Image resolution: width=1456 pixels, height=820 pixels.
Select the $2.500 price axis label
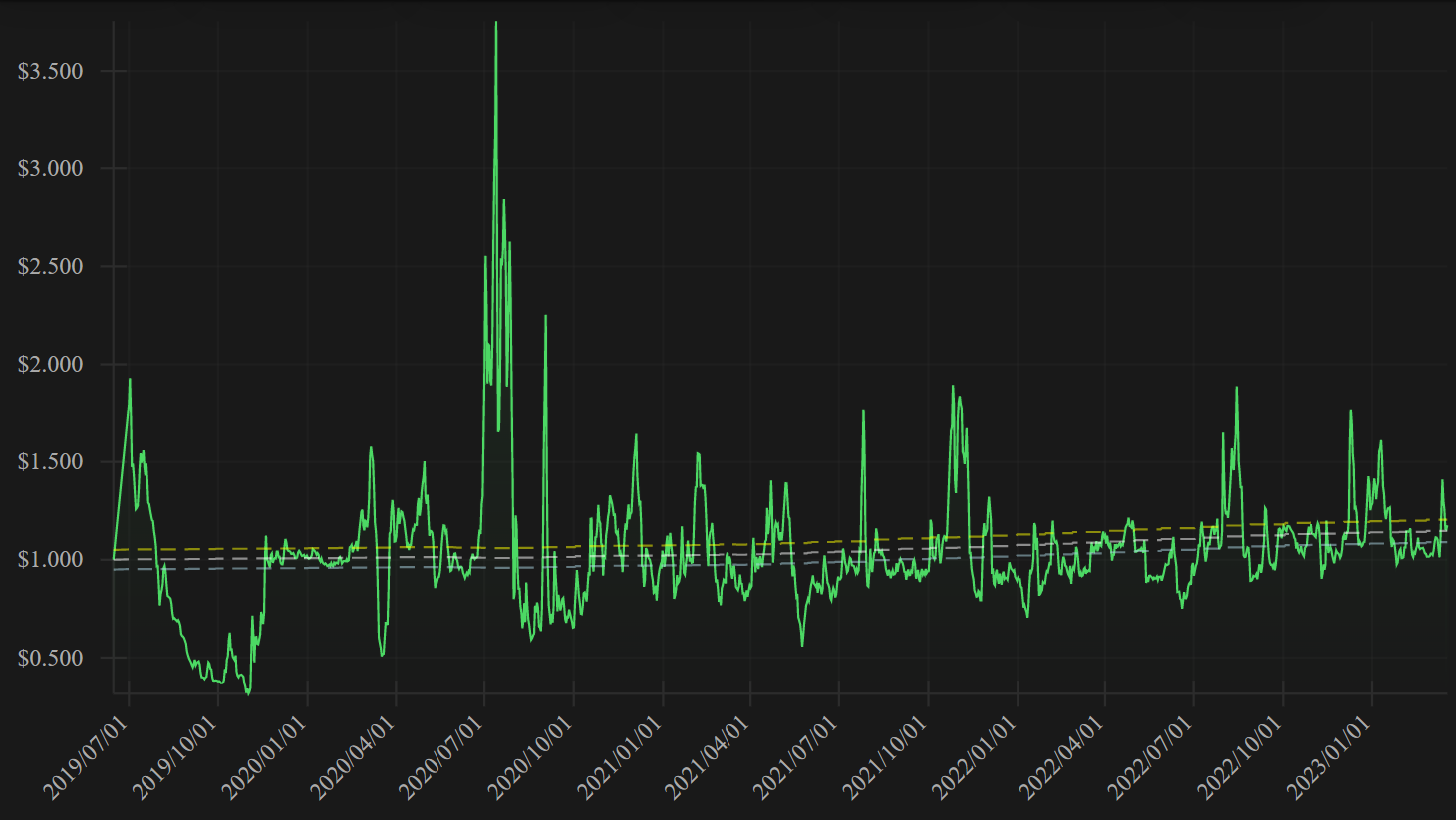[x=50, y=266]
